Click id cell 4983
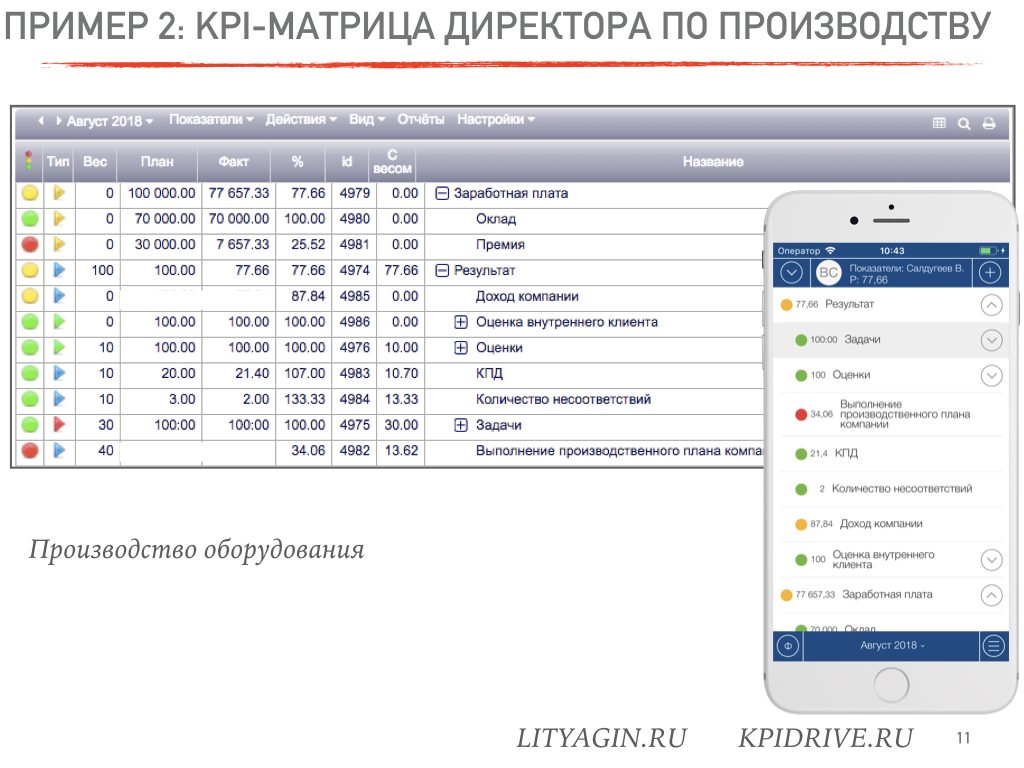This screenshot has width=1024, height=768. point(355,374)
